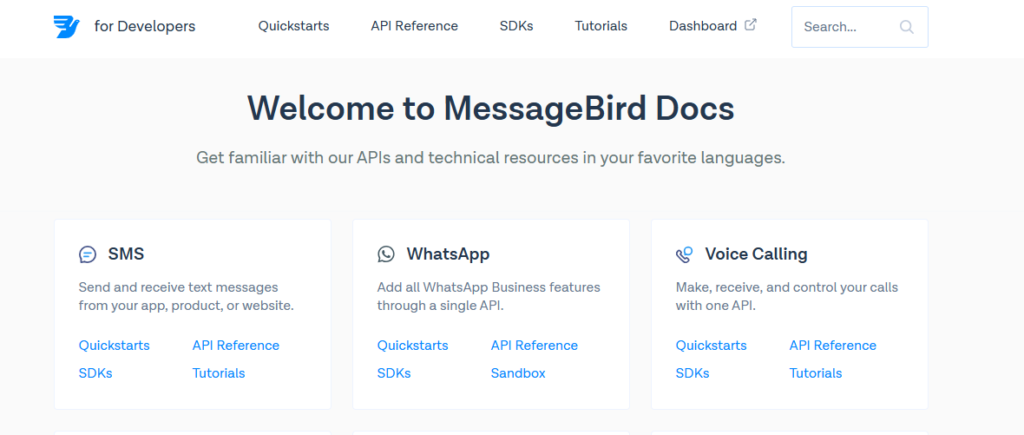Screen dimensions: 1024x435
Task: Open SMS Quickstarts link
Action: tap(114, 345)
